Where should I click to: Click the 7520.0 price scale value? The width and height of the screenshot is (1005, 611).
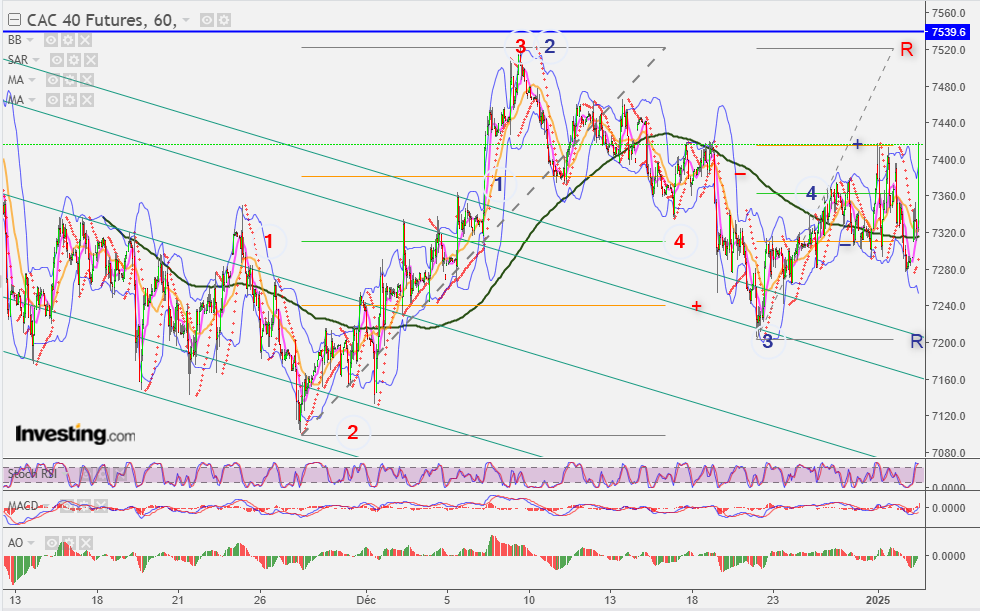click(949, 50)
